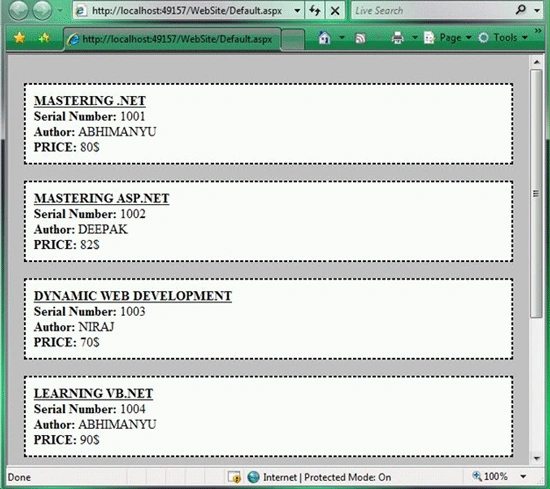Click the Refresh button
Image resolution: width=550 pixels, height=489 pixels.
(315, 11)
